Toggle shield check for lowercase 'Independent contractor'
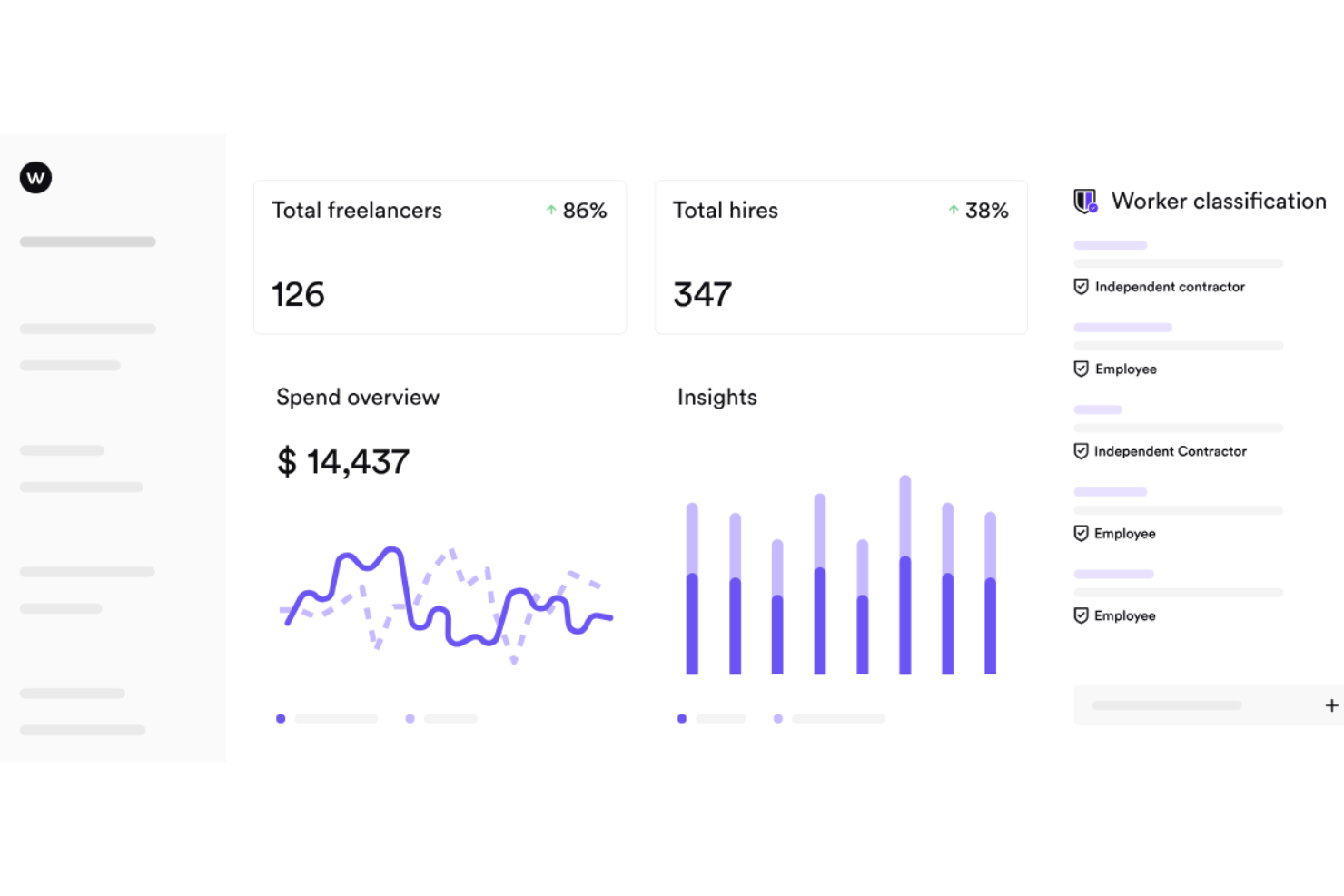Image resolution: width=1344 pixels, height=896 pixels. click(1081, 287)
